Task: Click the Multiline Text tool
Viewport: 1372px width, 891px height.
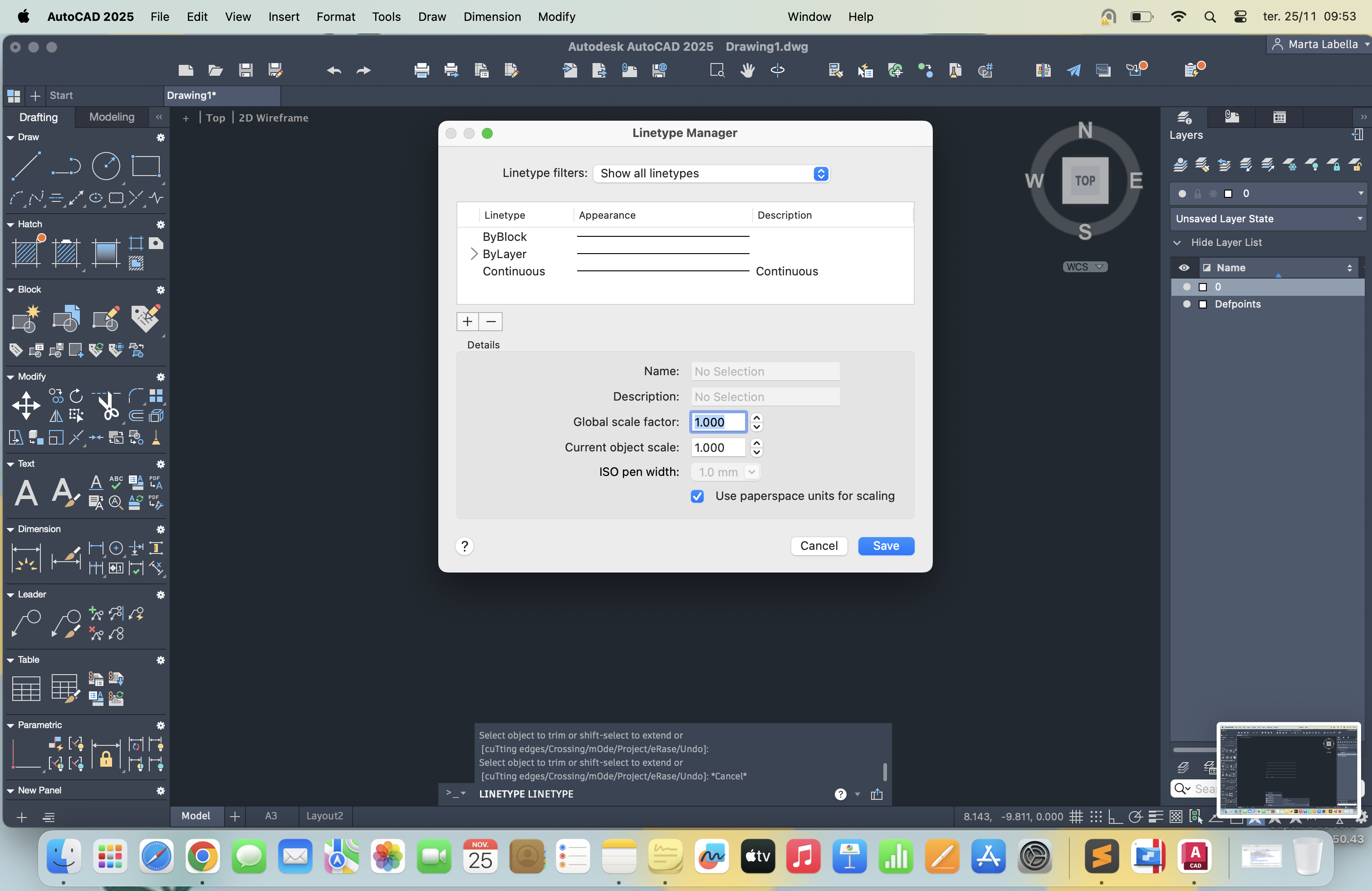Action: click(x=26, y=493)
